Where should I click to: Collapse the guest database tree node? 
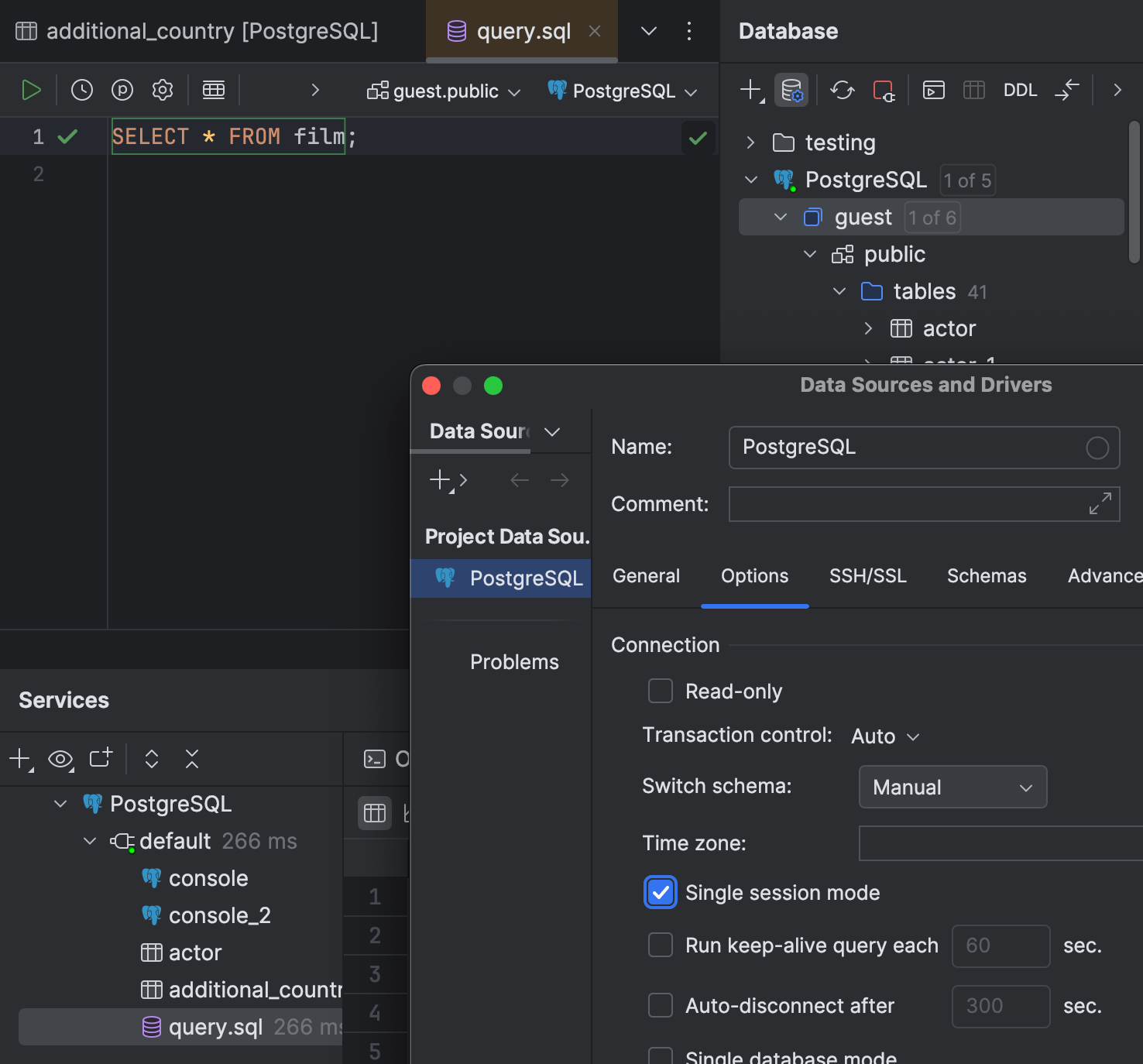779,217
